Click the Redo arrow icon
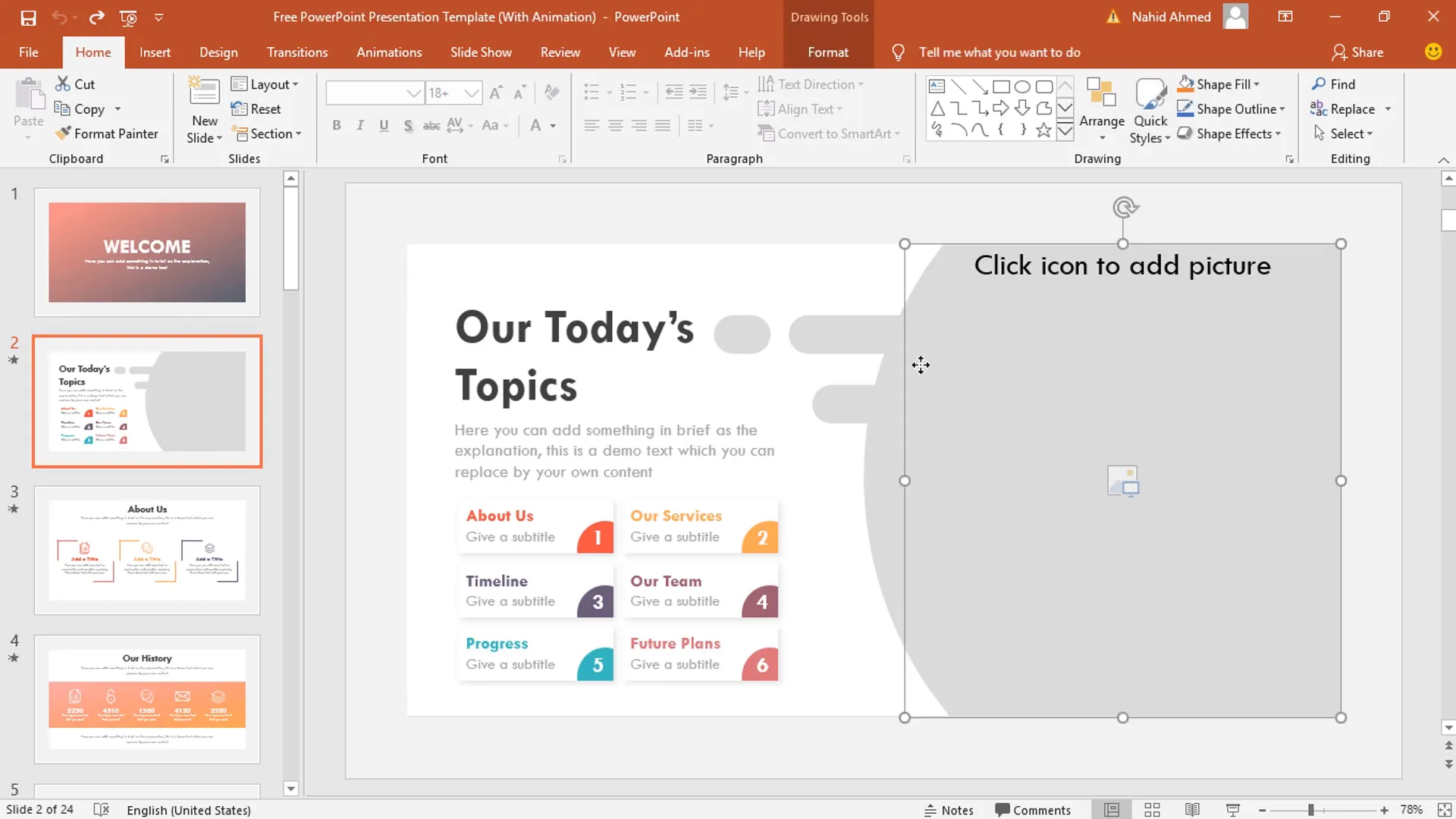The image size is (1456, 819). (x=96, y=17)
